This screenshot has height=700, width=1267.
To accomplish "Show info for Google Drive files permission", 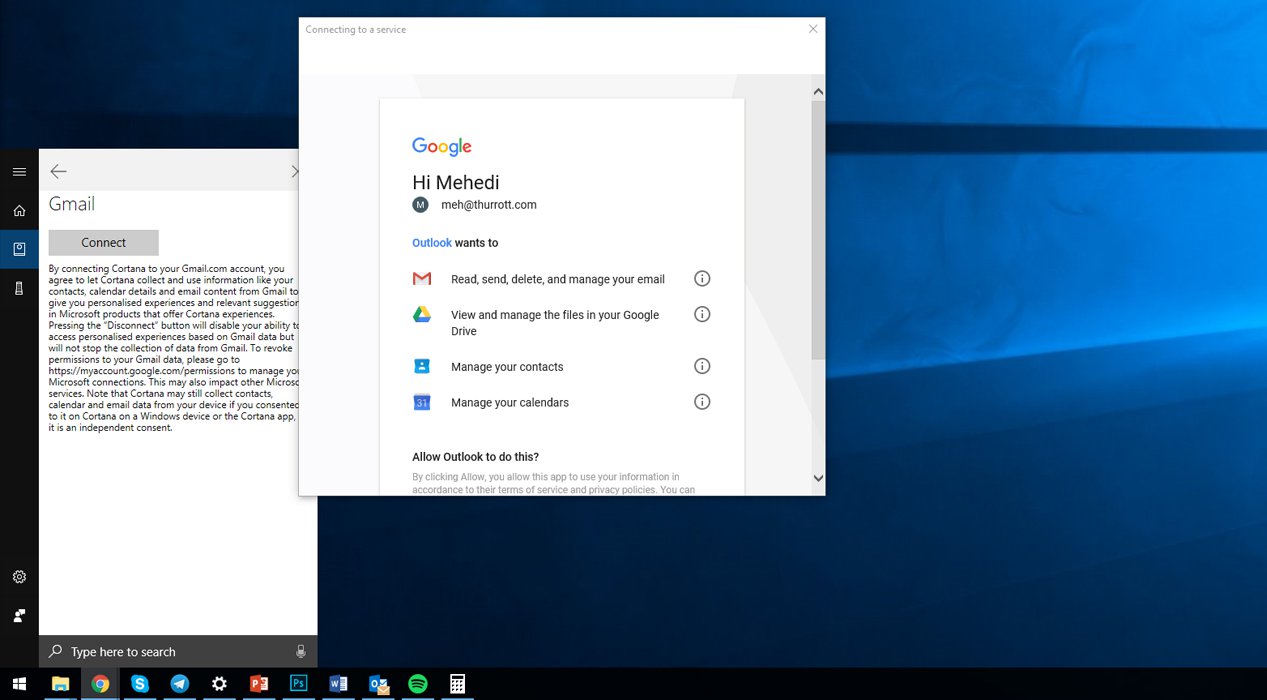I will pyautogui.click(x=702, y=314).
